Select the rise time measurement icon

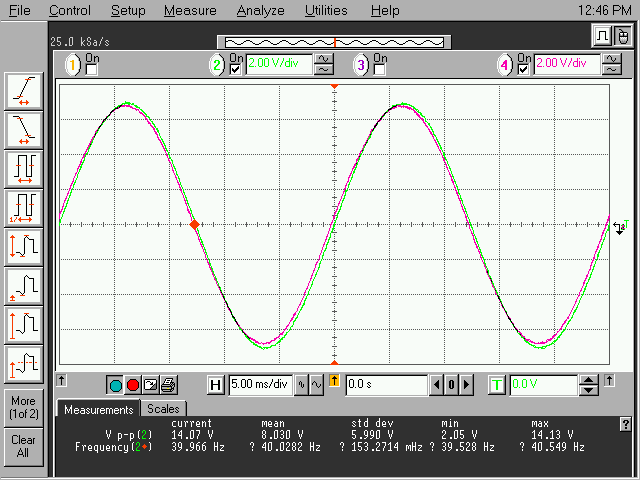point(24,91)
